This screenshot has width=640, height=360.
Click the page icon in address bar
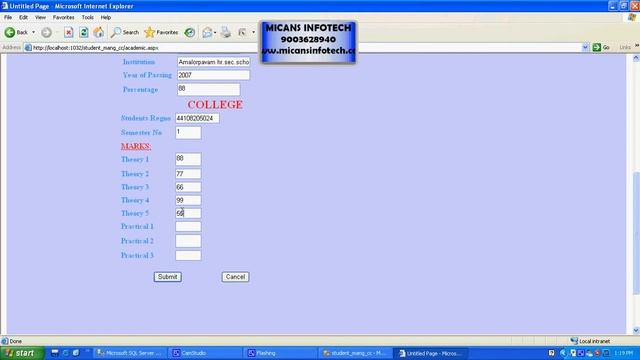(x=28, y=48)
